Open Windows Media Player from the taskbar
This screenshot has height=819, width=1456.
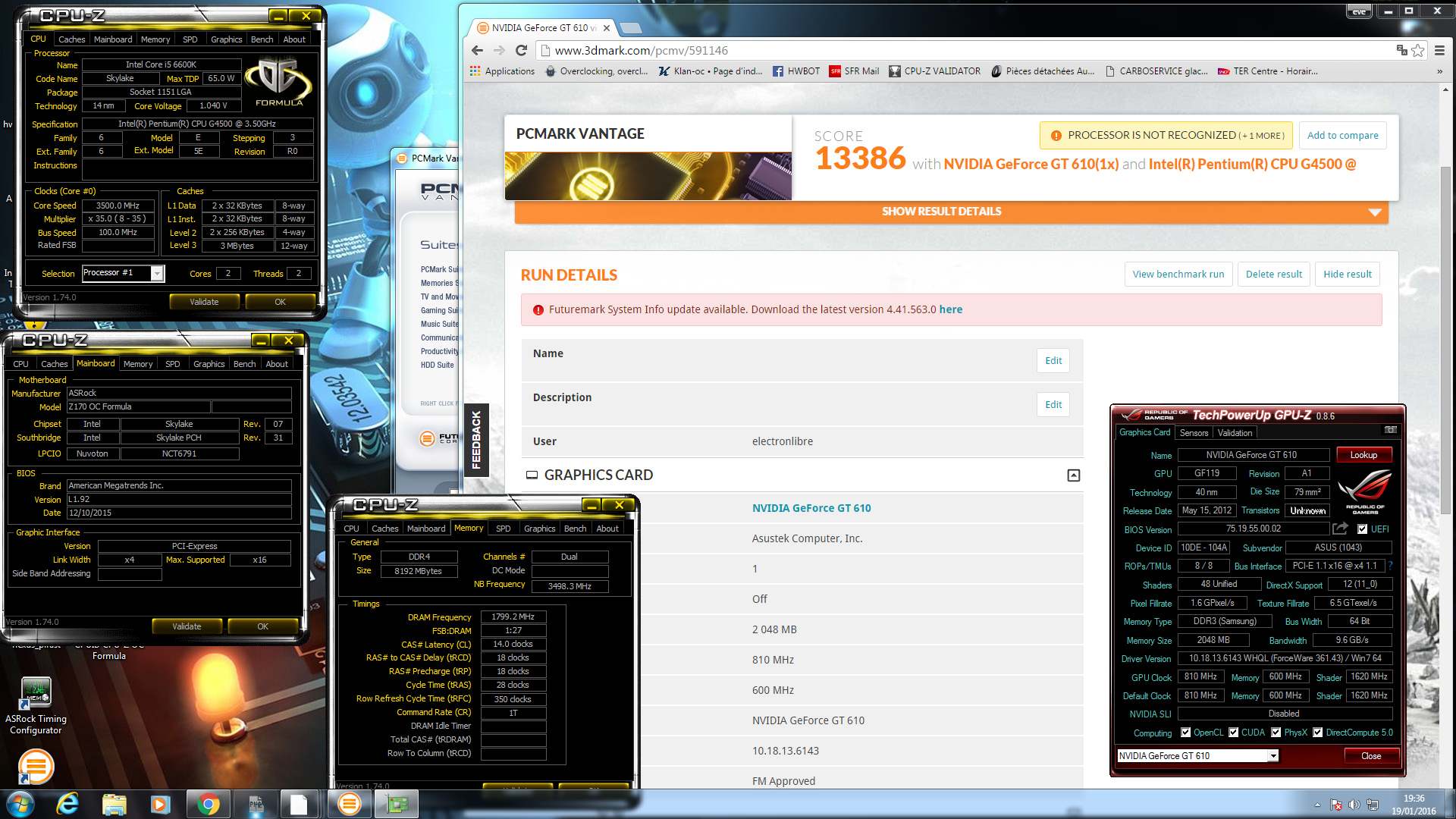click(160, 804)
